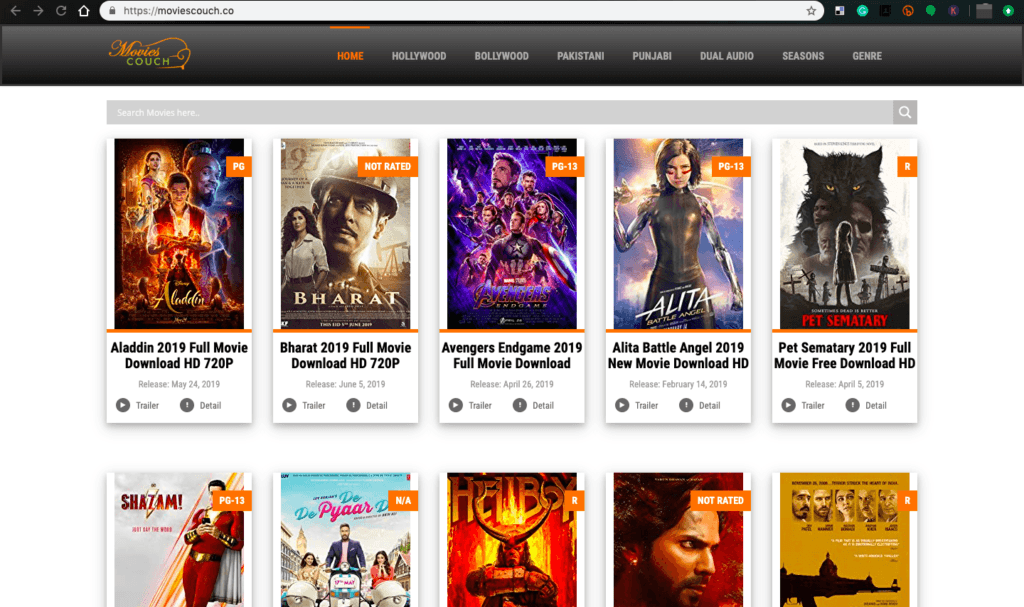This screenshot has width=1024, height=607.
Task: Open the PAKISTANI category
Action: pyautogui.click(x=581, y=56)
